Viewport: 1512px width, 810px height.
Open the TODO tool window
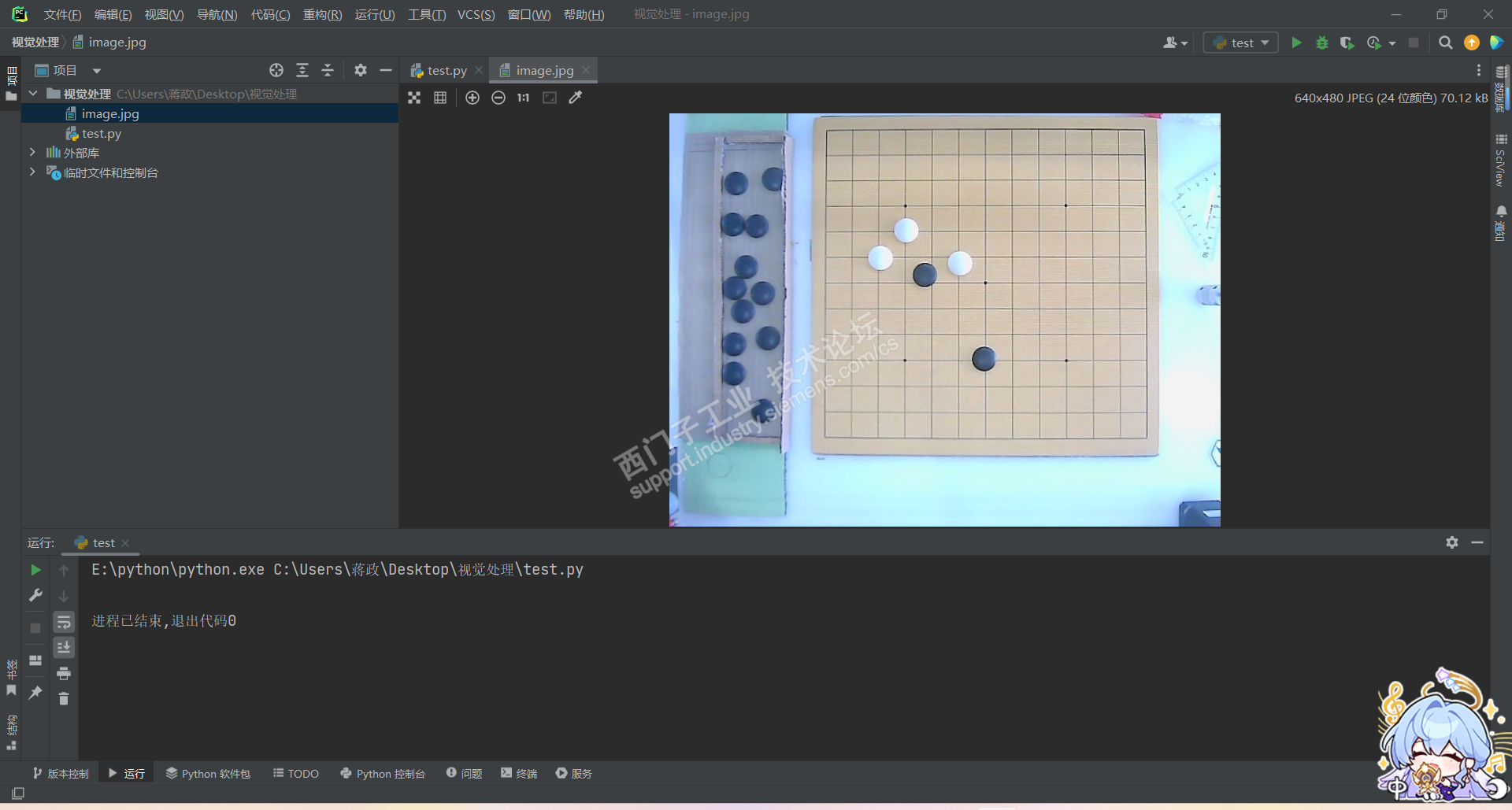tap(296, 774)
